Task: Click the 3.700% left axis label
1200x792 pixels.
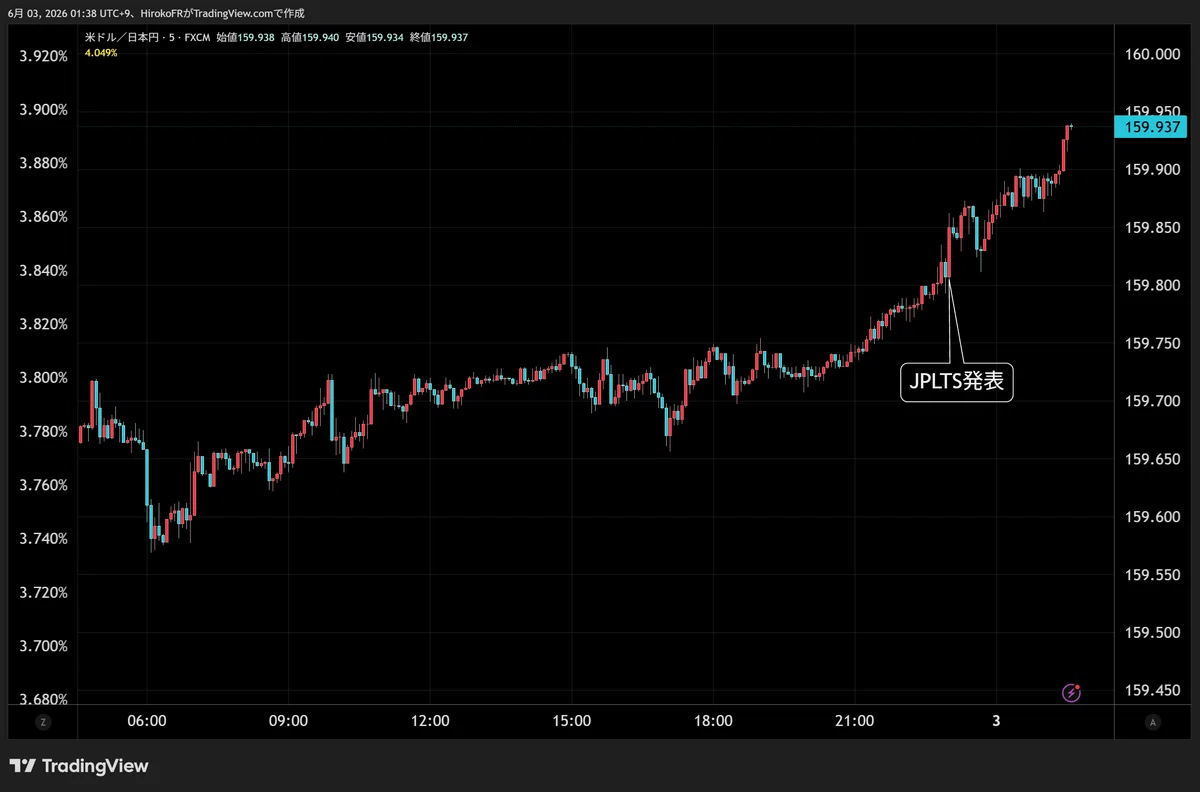Action: [44, 645]
